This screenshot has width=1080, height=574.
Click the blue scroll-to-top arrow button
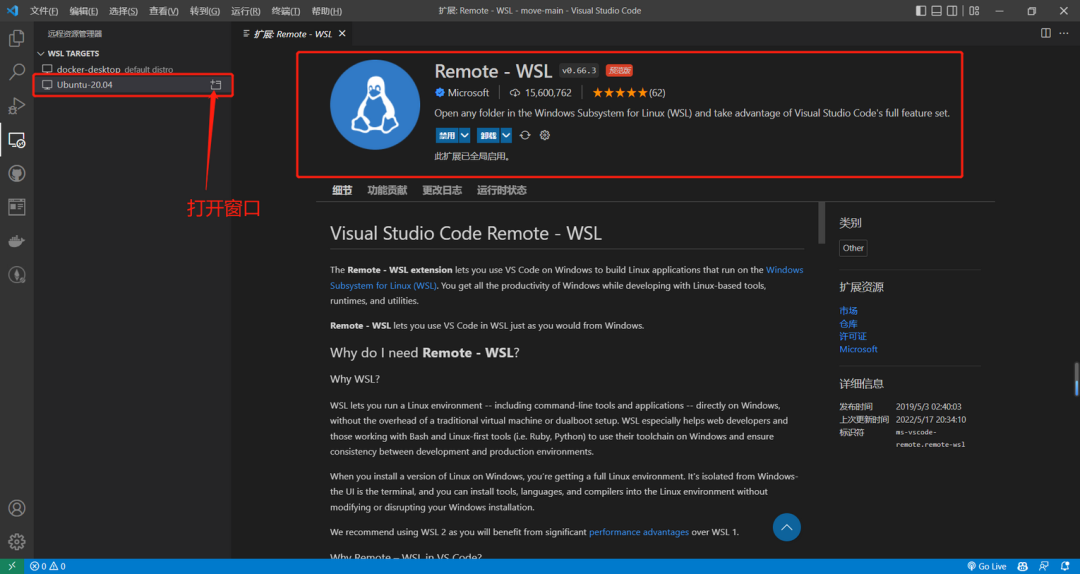click(x=787, y=527)
